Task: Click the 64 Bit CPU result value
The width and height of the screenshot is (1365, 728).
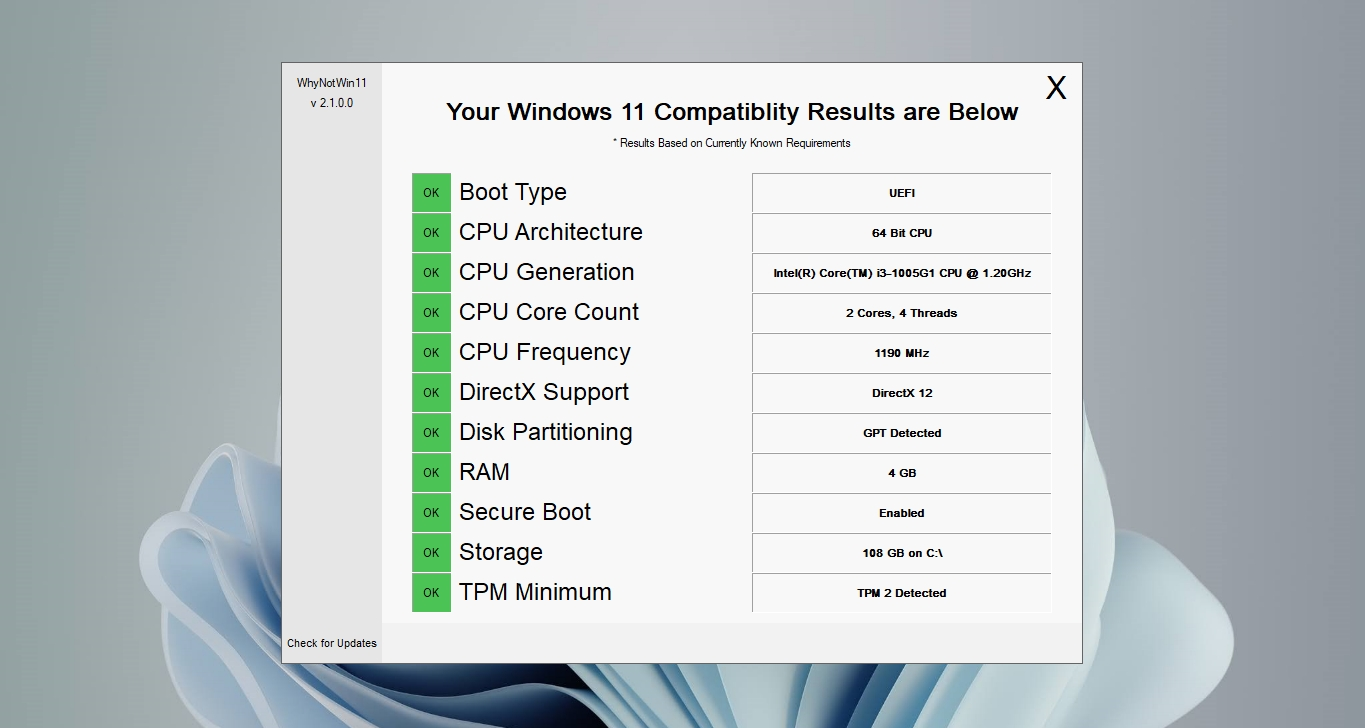Action: [x=902, y=233]
